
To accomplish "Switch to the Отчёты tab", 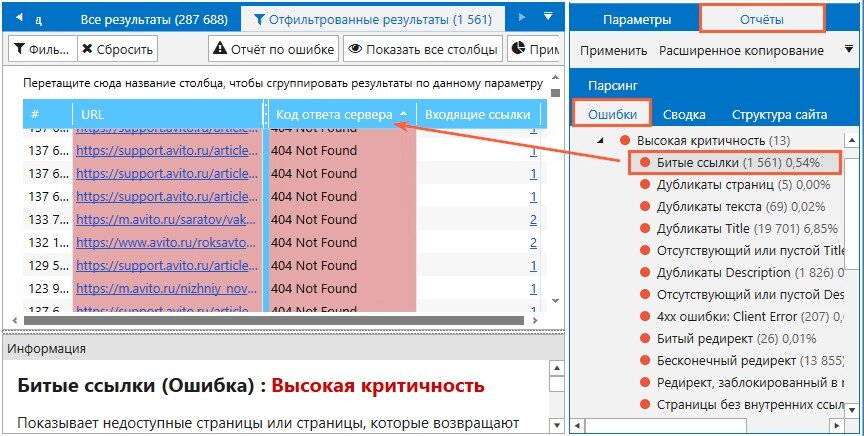I will click(x=762, y=19).
